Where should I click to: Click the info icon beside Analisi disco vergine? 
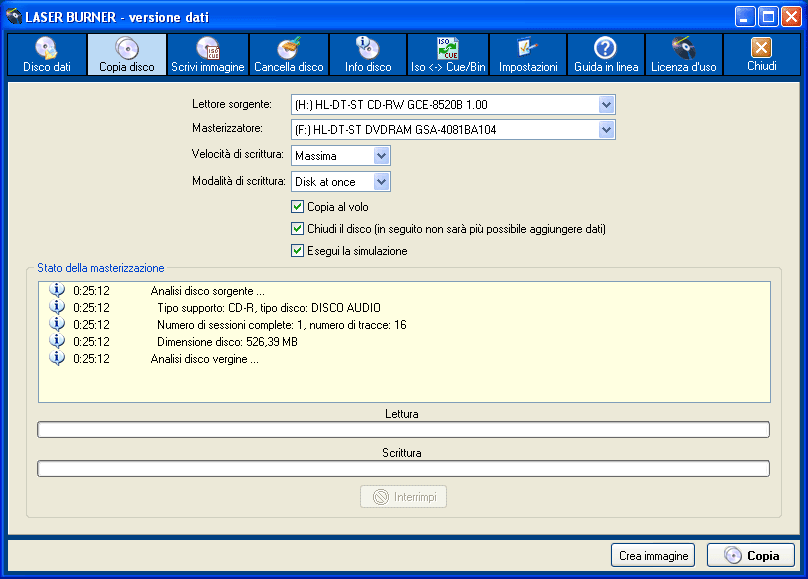pyautogui.click(x=57, y=358)
